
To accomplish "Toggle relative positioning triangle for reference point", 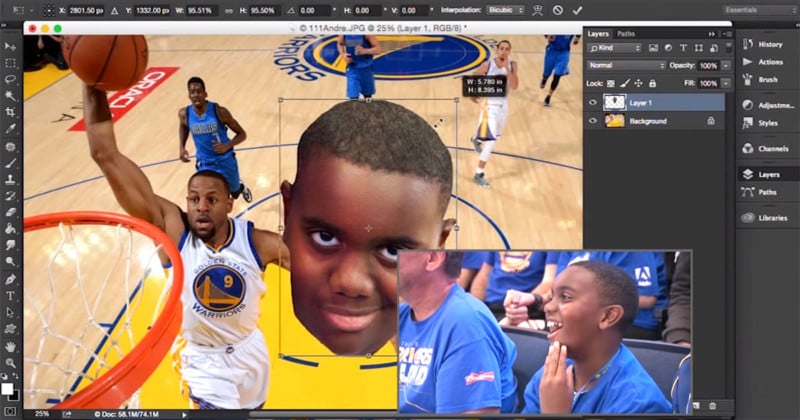I will tap(115, 10).
